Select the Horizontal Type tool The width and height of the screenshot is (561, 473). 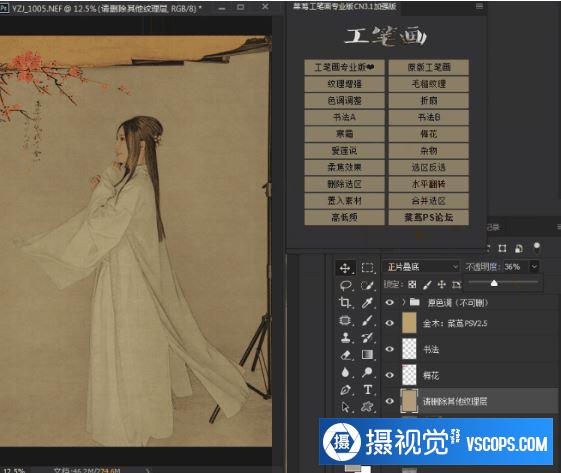pos(367,390)
